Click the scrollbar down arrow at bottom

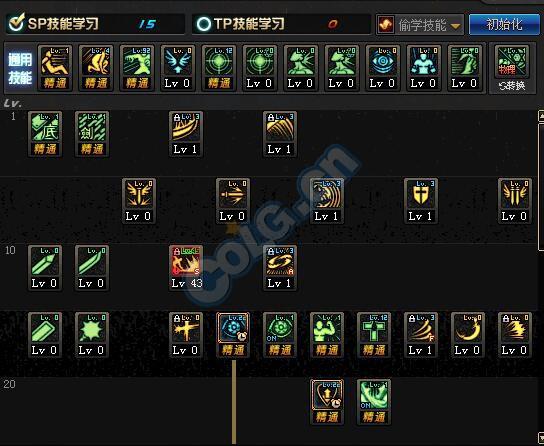[541, 437]
